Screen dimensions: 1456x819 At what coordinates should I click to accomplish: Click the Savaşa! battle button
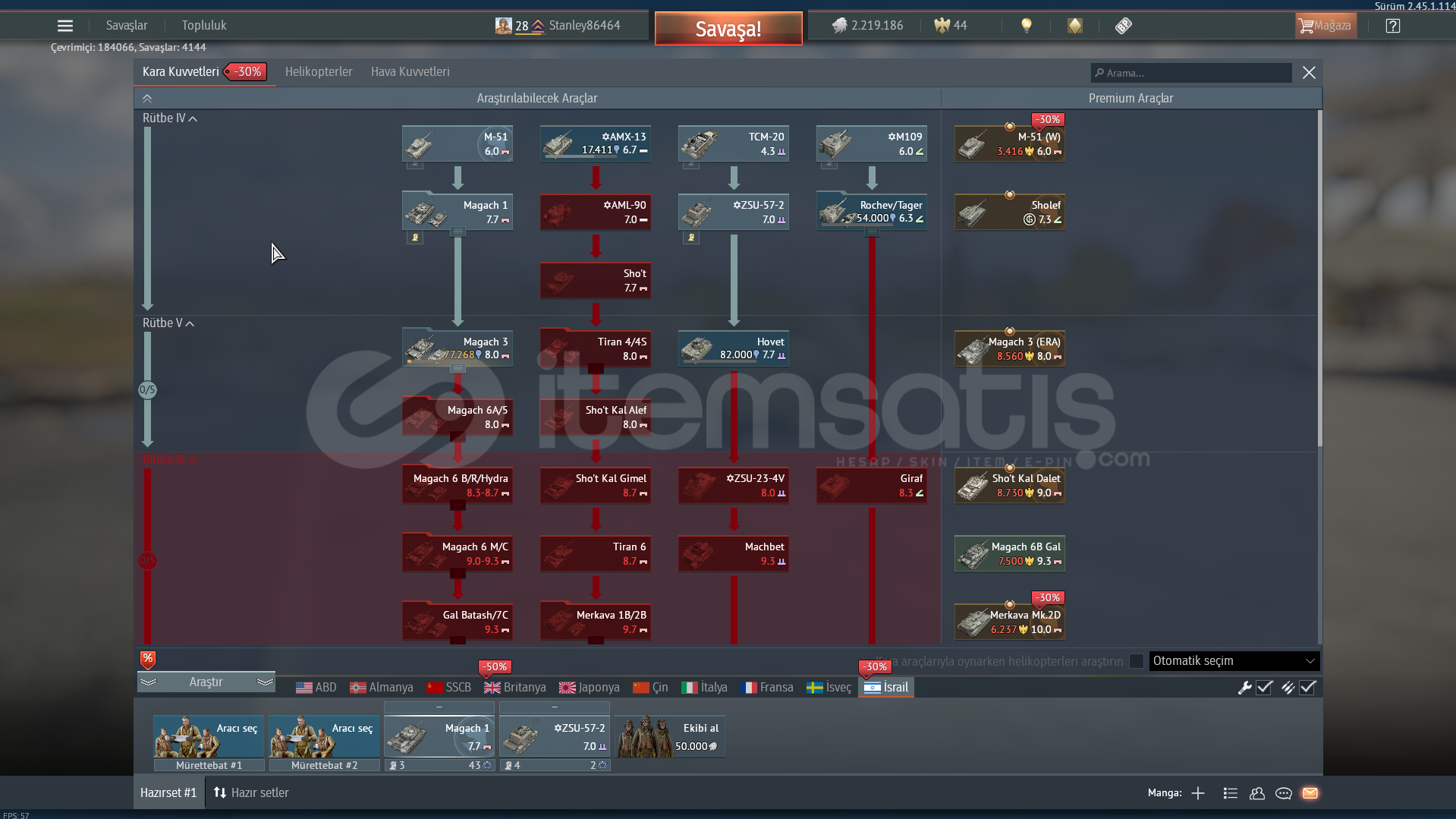(728, 29)
